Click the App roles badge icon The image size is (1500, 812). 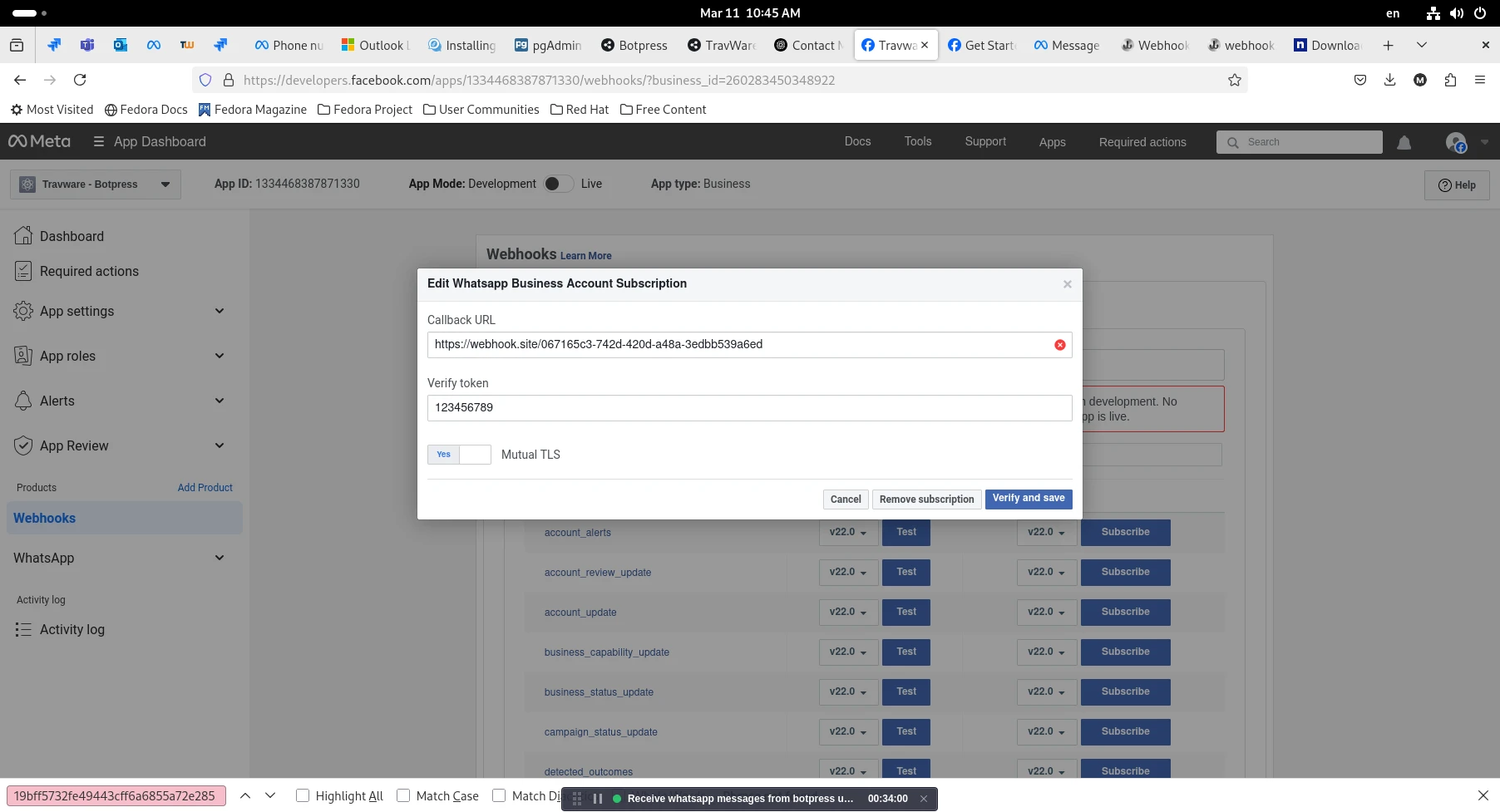pyautogui.click(x=23, y=356)
